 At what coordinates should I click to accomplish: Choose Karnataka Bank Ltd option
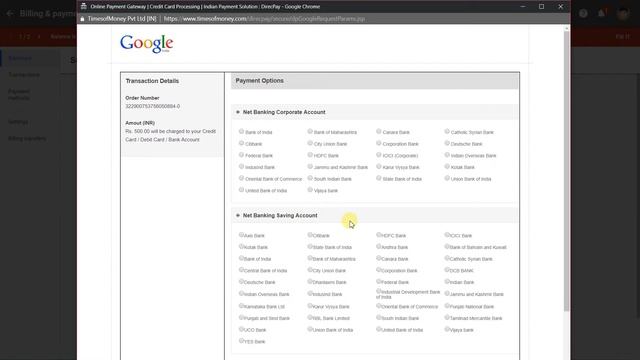(x=241, y=306)
